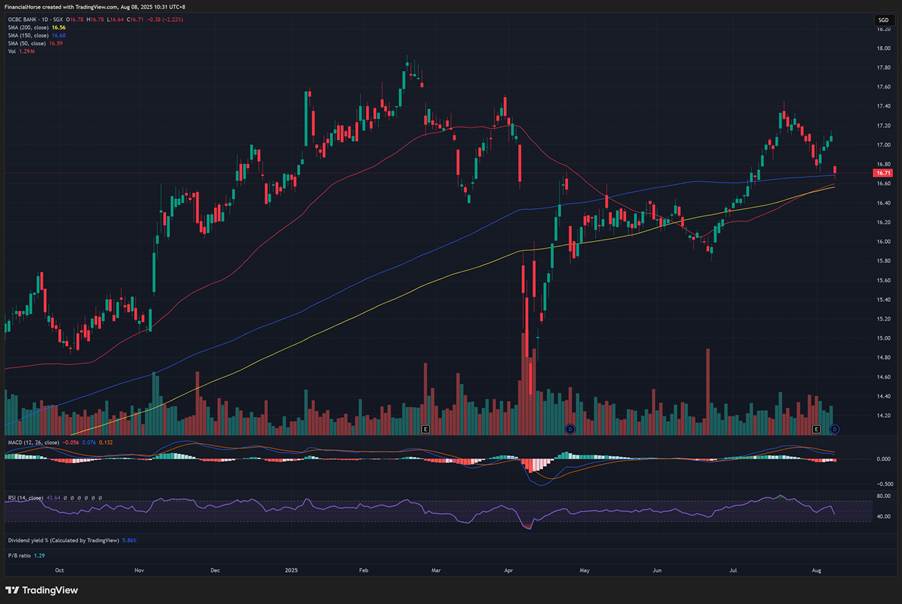
Task: Click the Apr label on the time axis
Action: click(509, 571)
